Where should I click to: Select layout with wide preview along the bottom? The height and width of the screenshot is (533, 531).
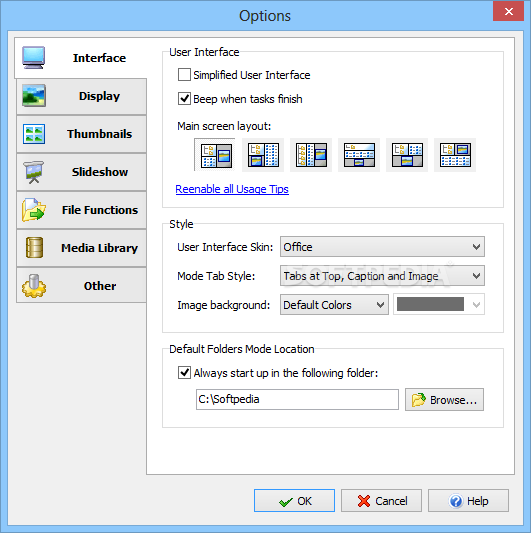pos(407,155)
